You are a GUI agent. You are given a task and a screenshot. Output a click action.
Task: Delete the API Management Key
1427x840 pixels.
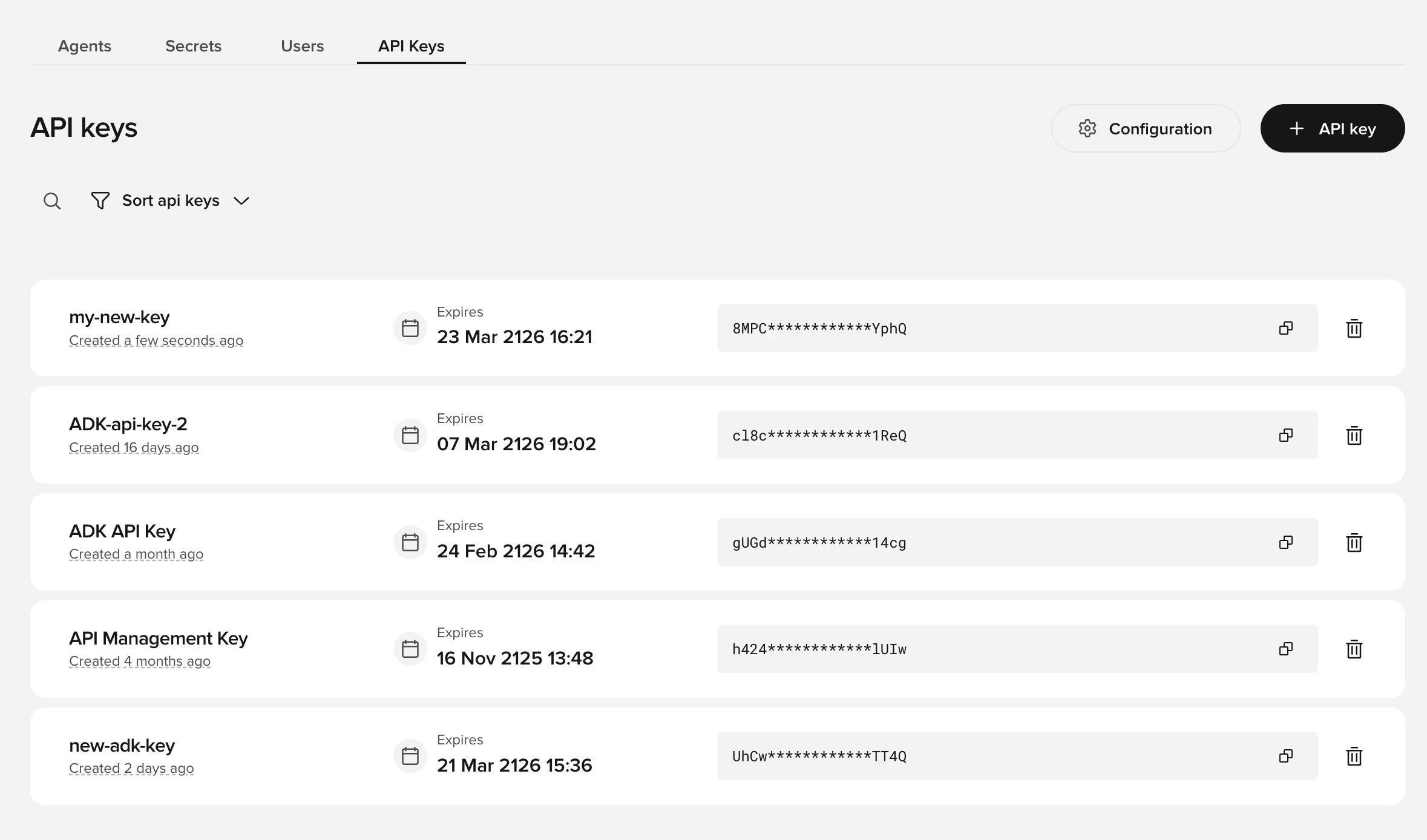point(1355,649)
